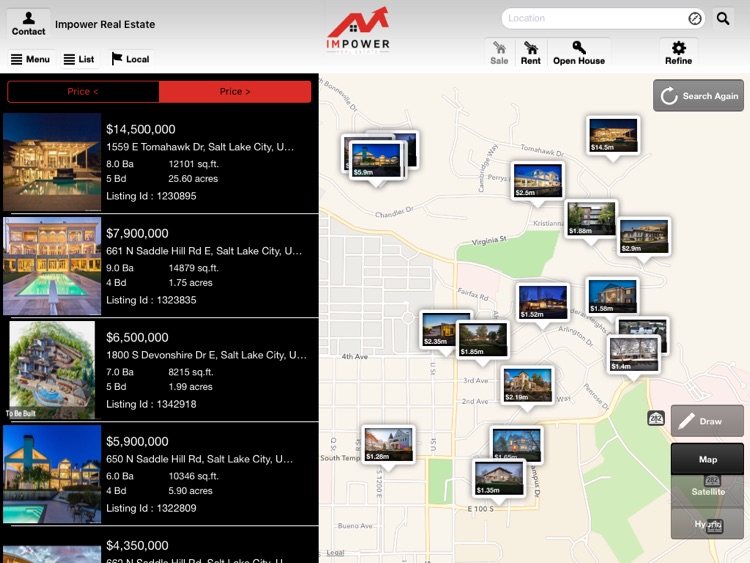Viewport: 750px width, 563px height.
Task: Sort by Price descending tab
Action: point(235,91)
